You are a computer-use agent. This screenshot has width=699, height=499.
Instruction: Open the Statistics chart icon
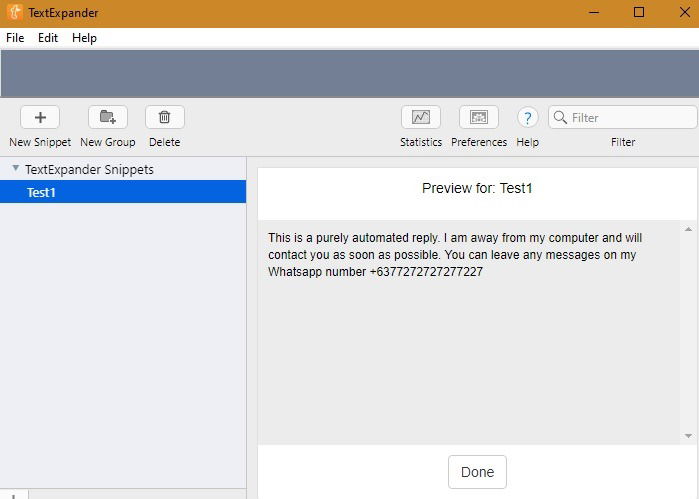(421, 117)
